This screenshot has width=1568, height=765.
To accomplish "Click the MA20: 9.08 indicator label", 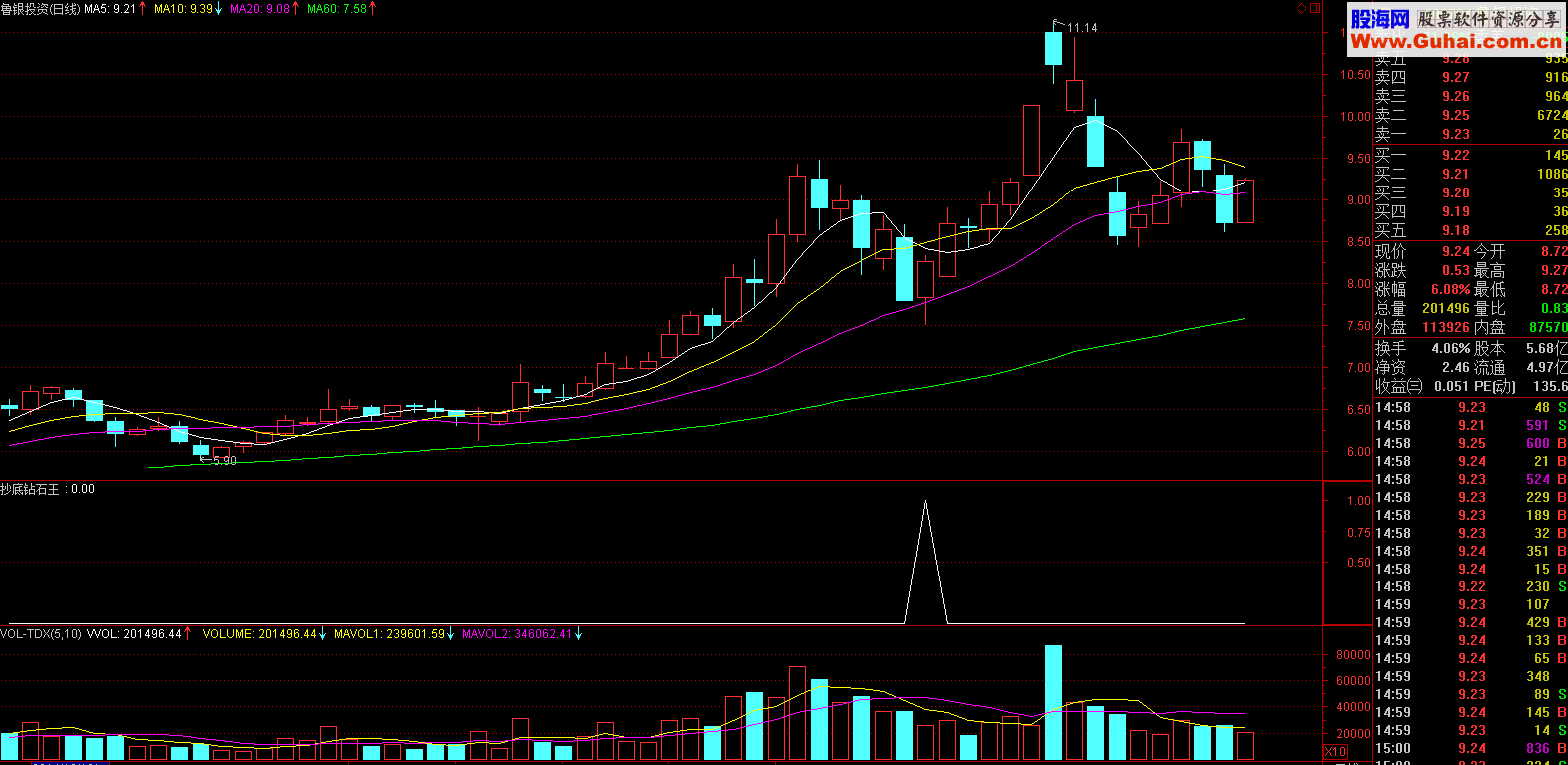I will [260, 9].
